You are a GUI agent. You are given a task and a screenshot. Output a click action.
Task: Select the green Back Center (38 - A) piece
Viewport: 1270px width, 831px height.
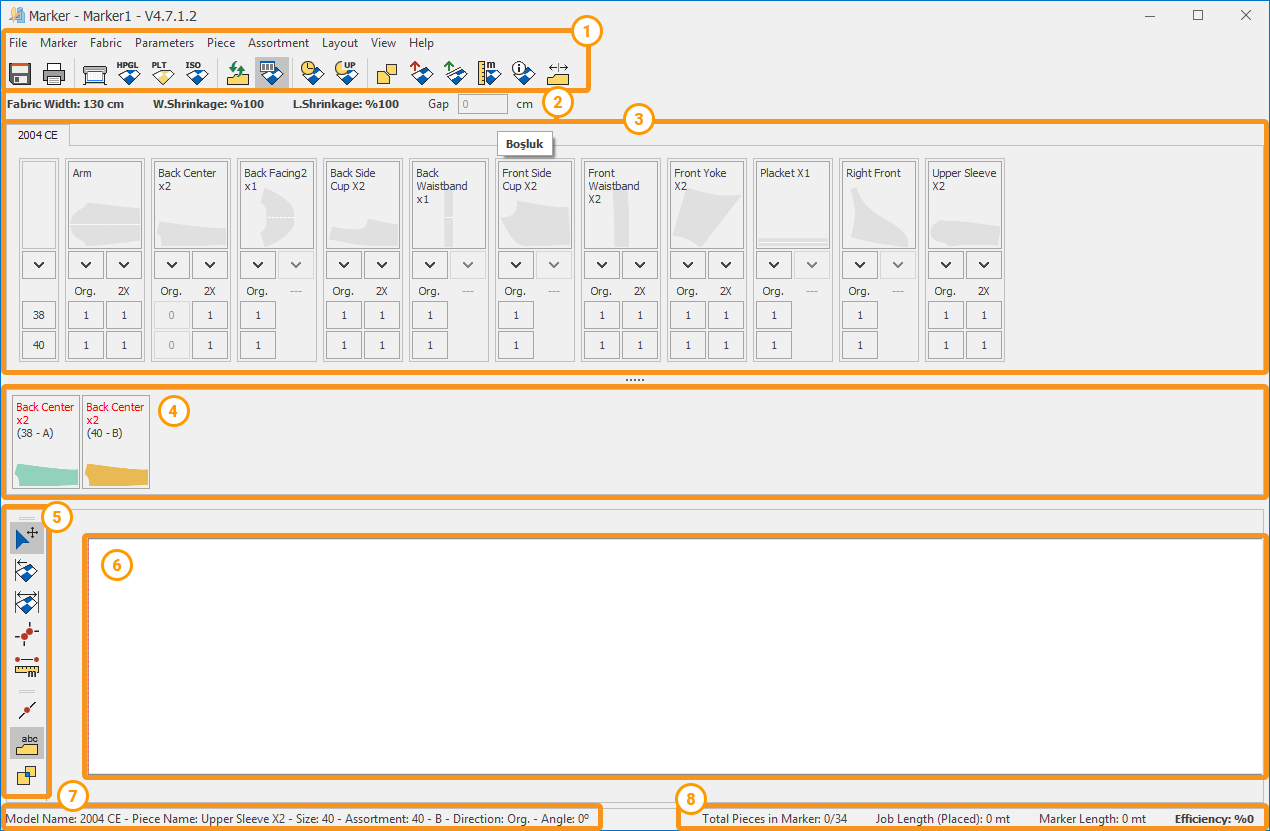click(46, 442)
